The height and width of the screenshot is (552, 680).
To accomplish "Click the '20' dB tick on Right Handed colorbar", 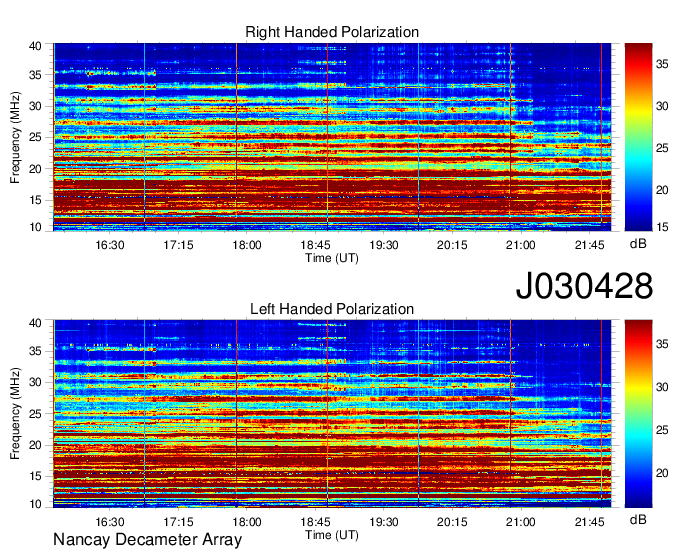I will 662,190.
